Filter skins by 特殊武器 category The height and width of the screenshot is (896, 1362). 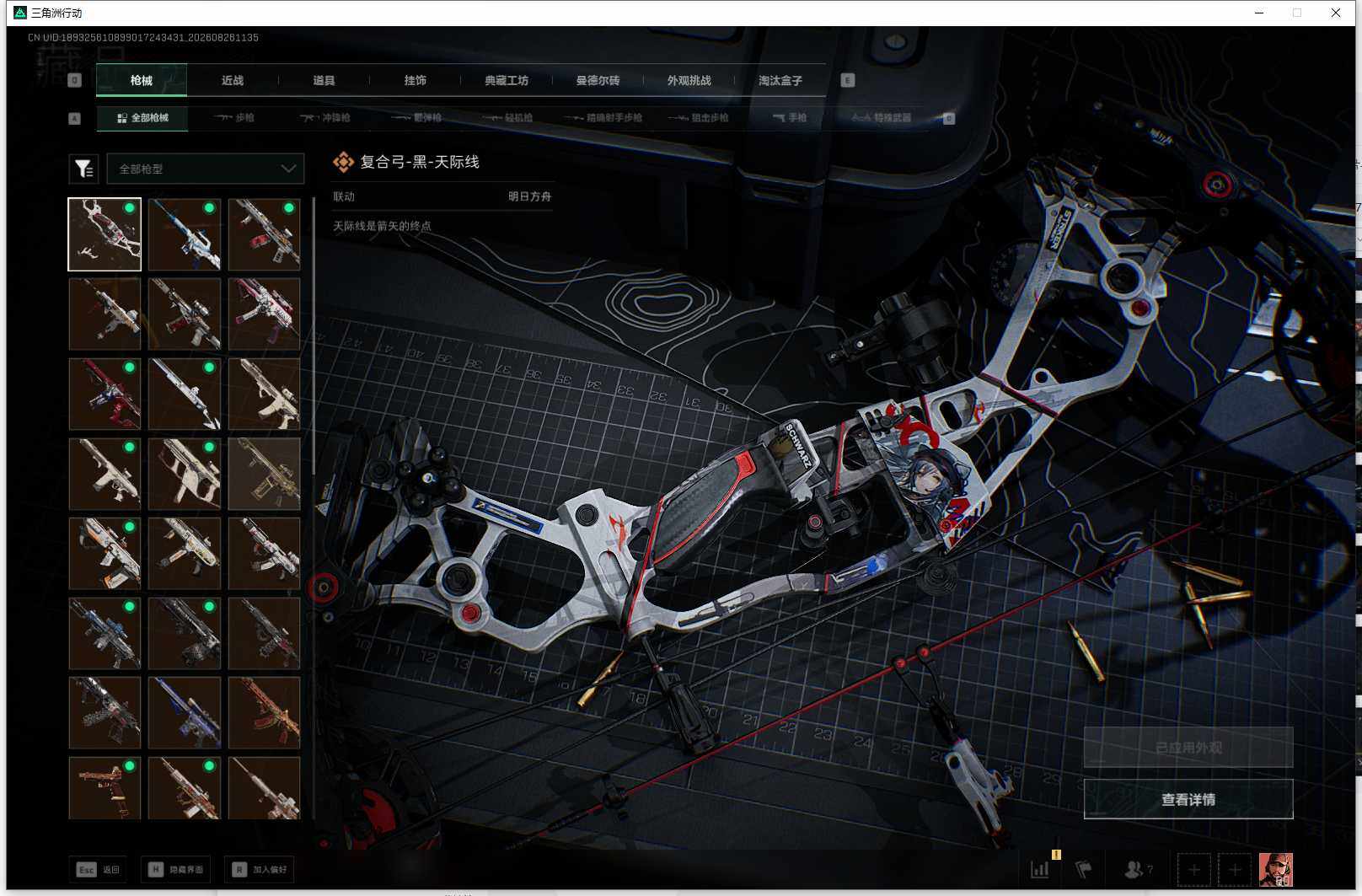[882, 118]
